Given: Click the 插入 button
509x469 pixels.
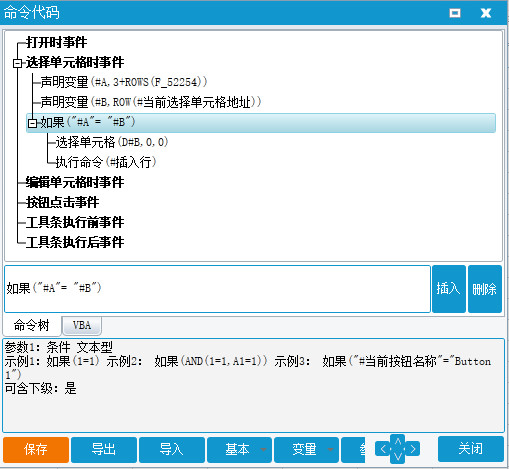Looking at the screenshot, I should coord(449,289).
